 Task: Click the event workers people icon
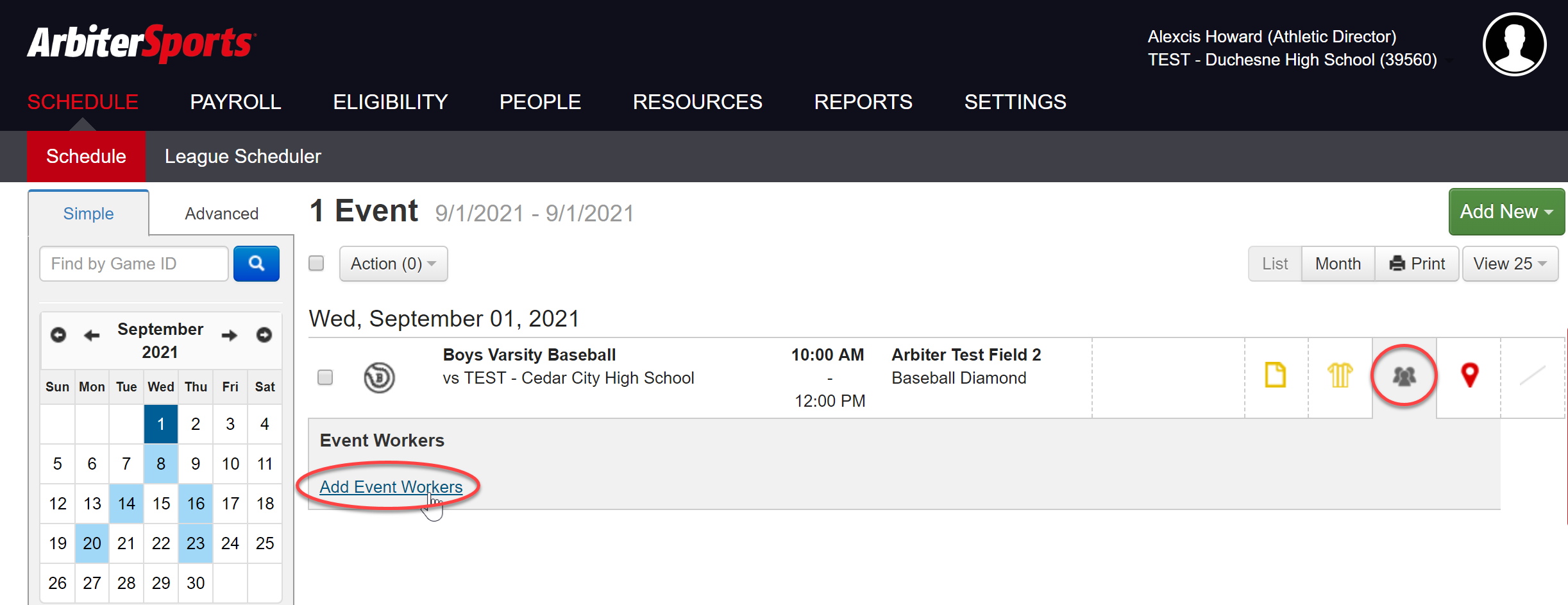pos(1404,376)
